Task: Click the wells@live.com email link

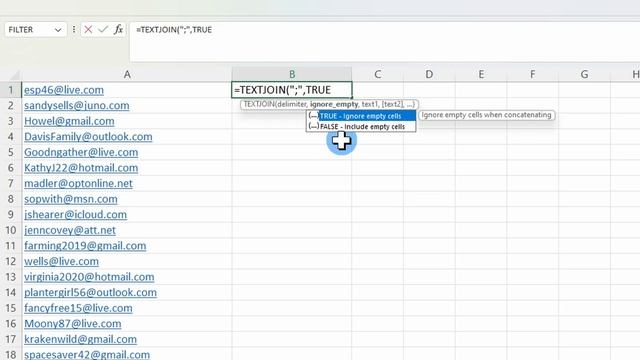Action: tap(61, 261)
